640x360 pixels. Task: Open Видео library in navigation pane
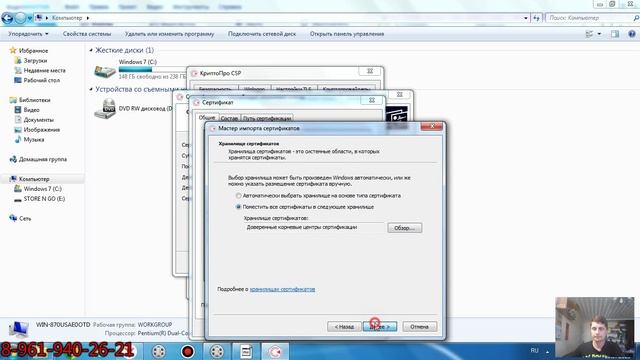click(x=31, y=110)
